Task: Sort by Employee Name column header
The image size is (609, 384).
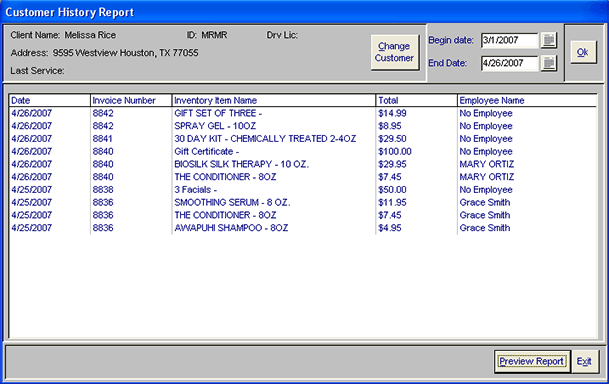Action: 527,101
